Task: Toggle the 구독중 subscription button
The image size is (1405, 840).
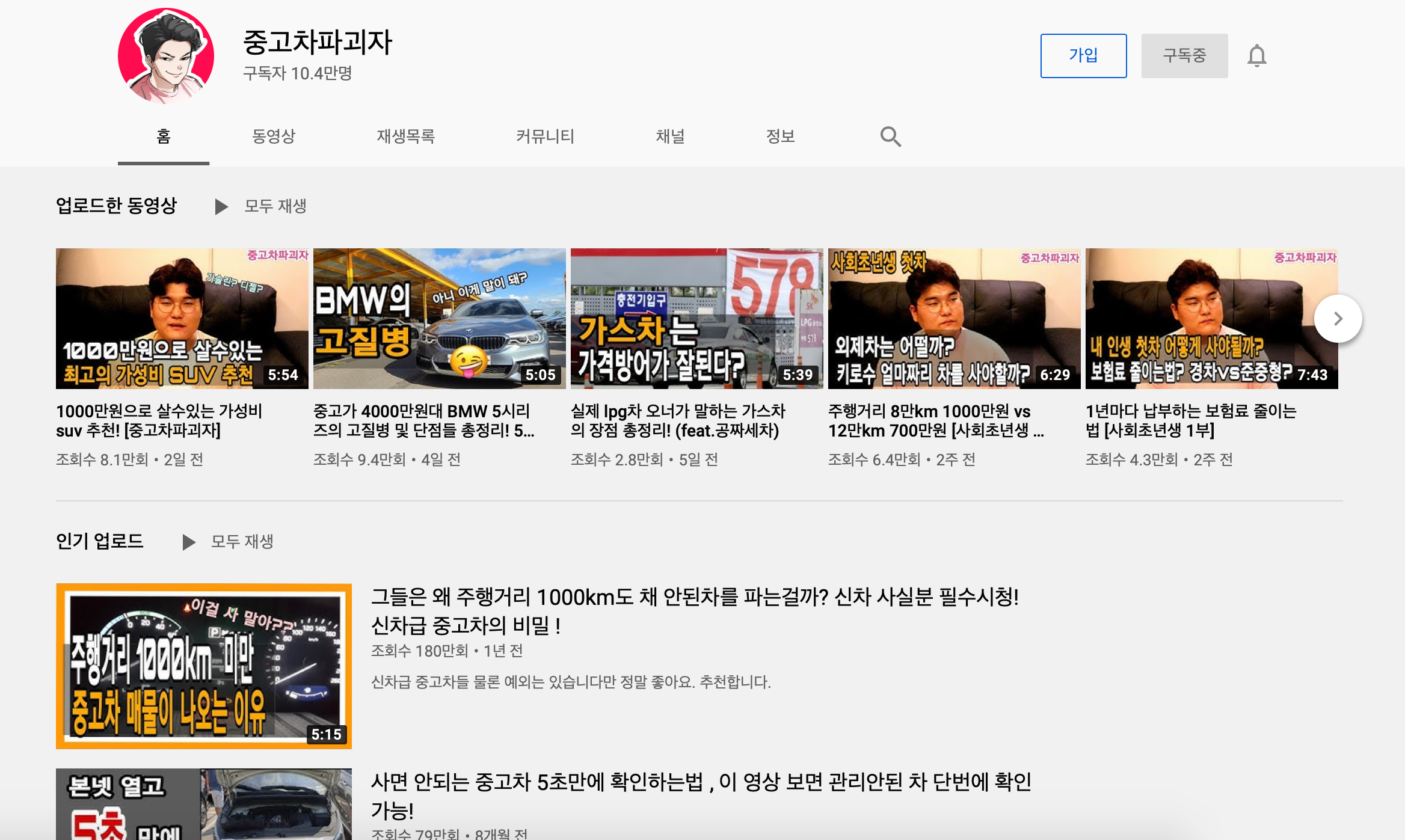Action: pyautogui.click(x=1184, y=56)
